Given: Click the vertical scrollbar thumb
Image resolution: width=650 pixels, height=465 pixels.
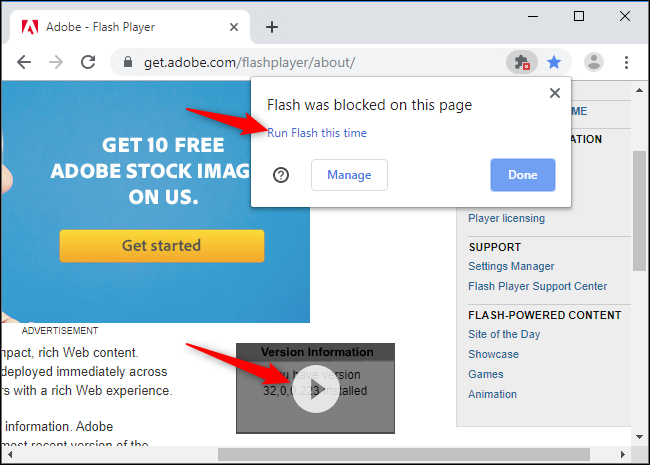Looking at the screenshot, I should pos(640,211).
